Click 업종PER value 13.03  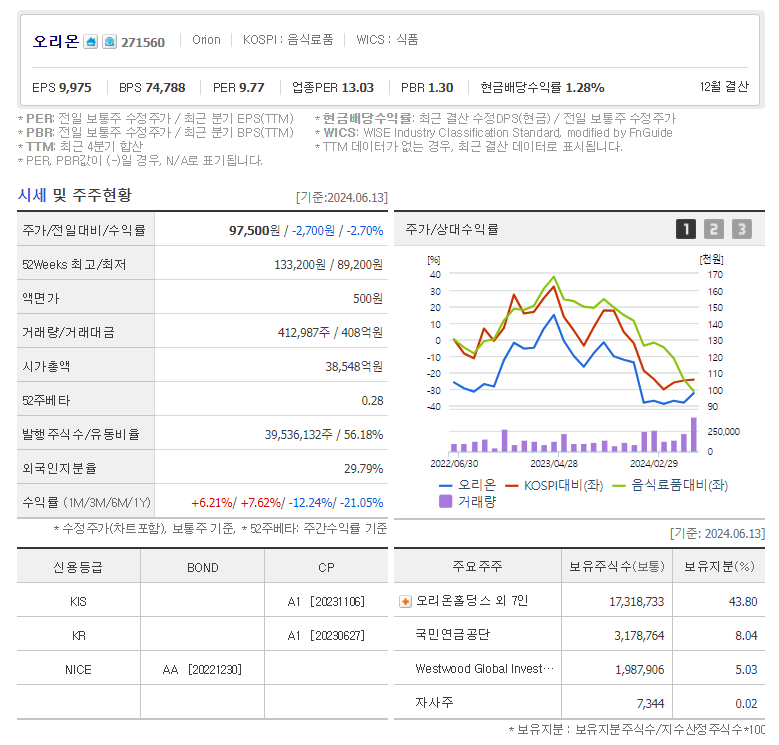(x=358, y=88)
